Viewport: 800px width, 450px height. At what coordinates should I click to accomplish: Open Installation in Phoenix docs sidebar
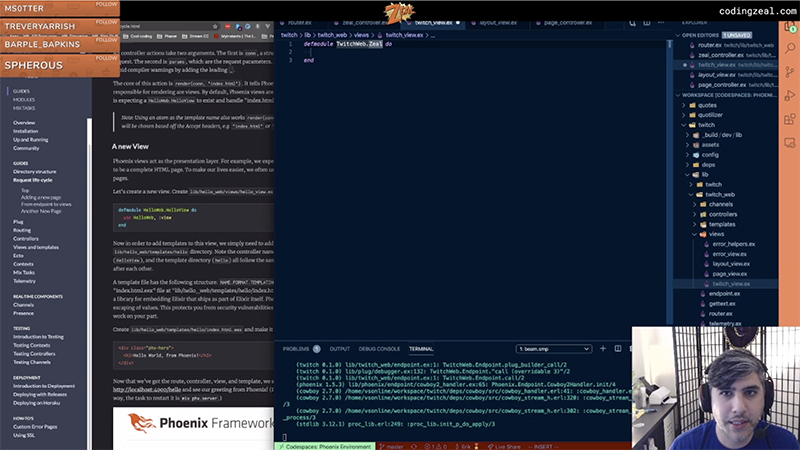tap(26, 131)
